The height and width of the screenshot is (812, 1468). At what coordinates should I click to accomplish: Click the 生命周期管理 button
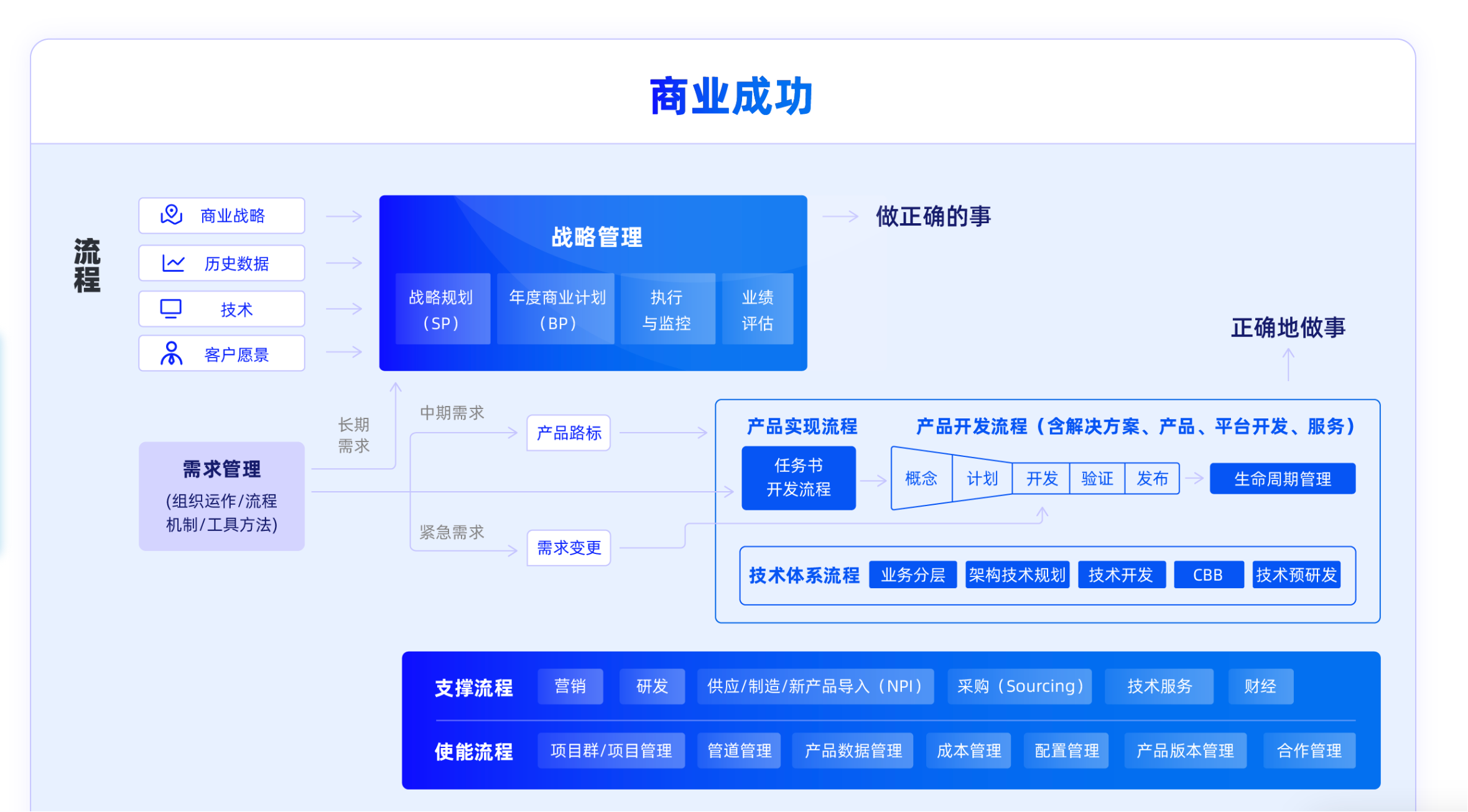(x=1282, y=479)
